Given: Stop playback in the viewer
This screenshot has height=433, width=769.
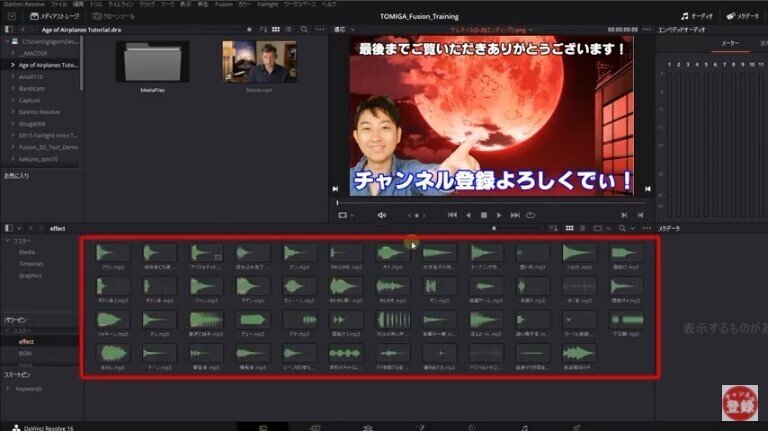Looking at the screenshot, I should (x=484, y=215).
